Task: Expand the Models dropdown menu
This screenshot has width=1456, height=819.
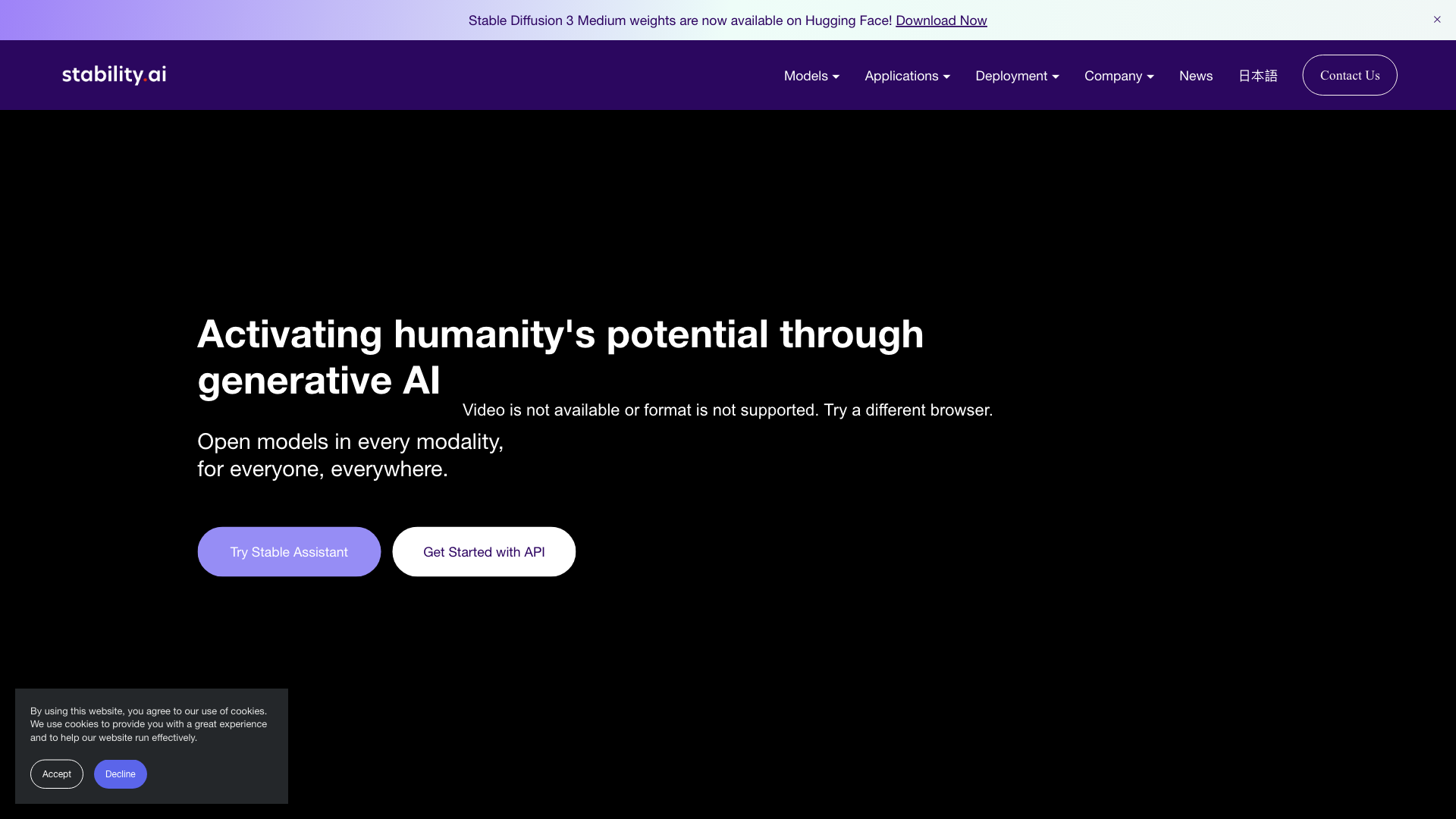Action: click(x=811, y=76)
